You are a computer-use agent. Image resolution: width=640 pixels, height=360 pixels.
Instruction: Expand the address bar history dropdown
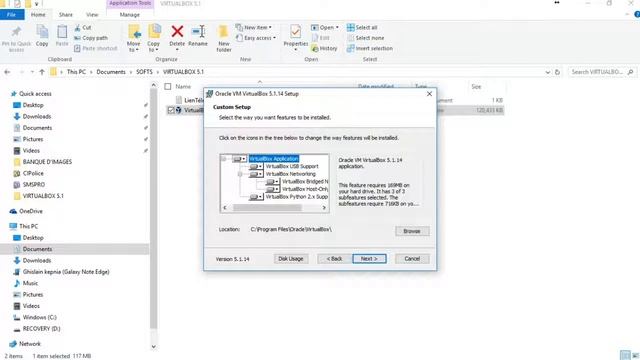pyautogui.click(x=547, y=72)
